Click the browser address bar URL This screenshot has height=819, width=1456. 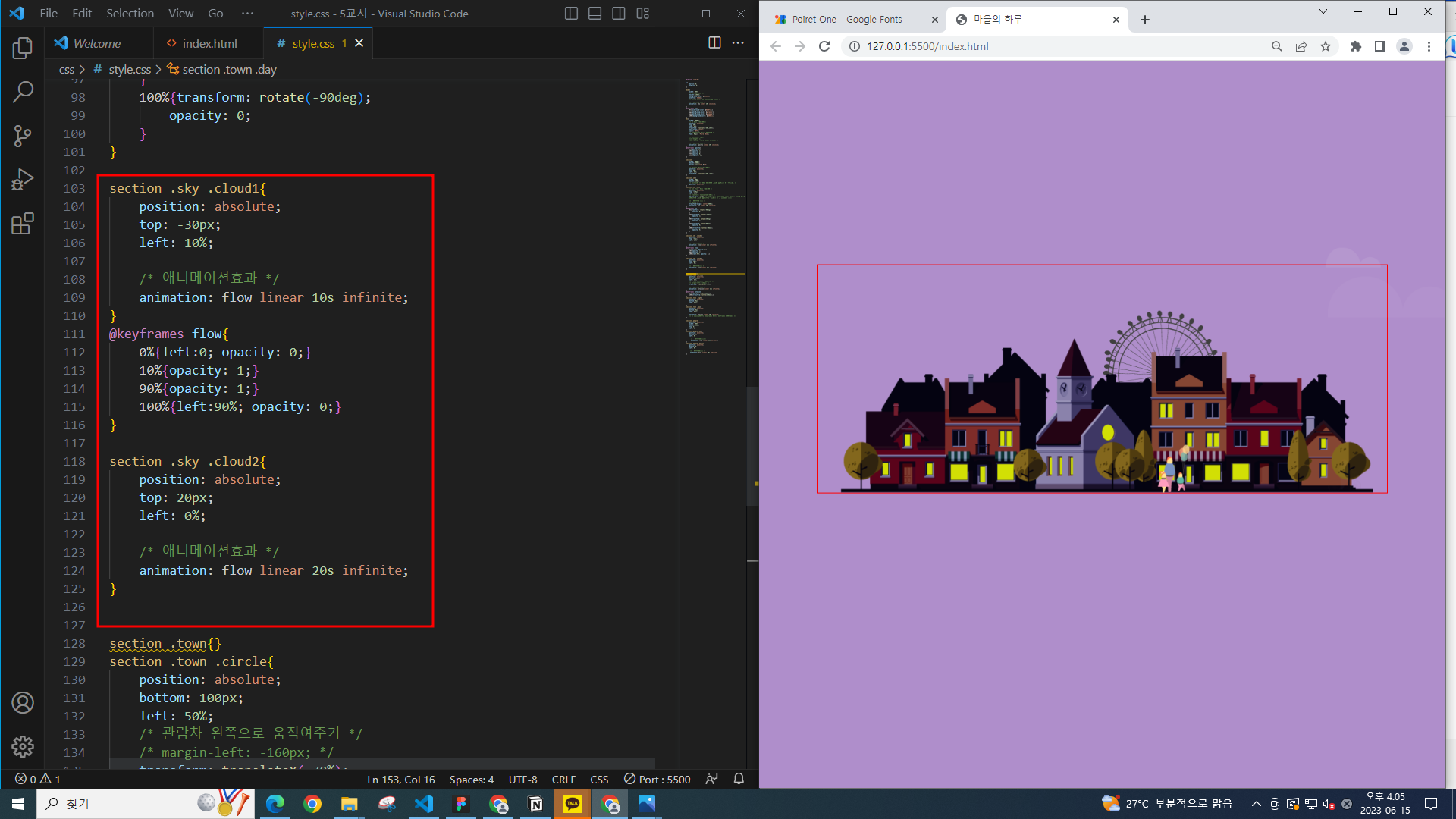tap(927, 46)
